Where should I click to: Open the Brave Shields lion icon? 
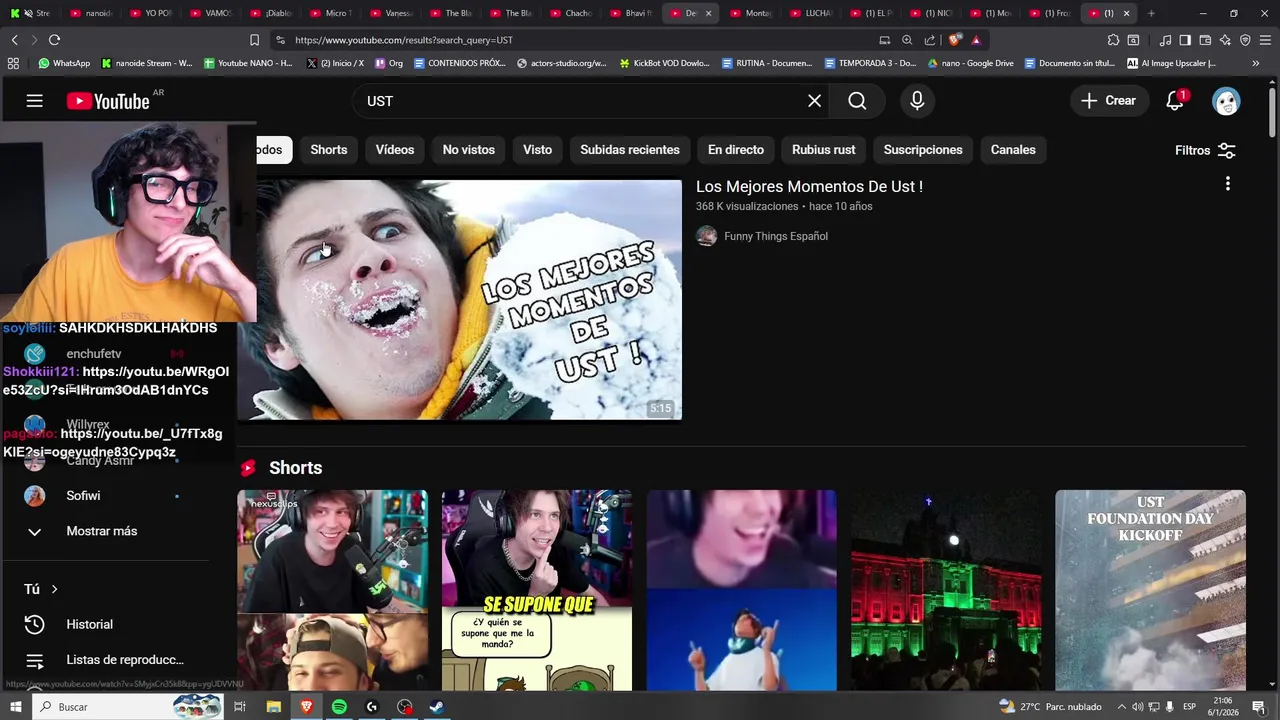pyautogui.click(x=955, y=40)
